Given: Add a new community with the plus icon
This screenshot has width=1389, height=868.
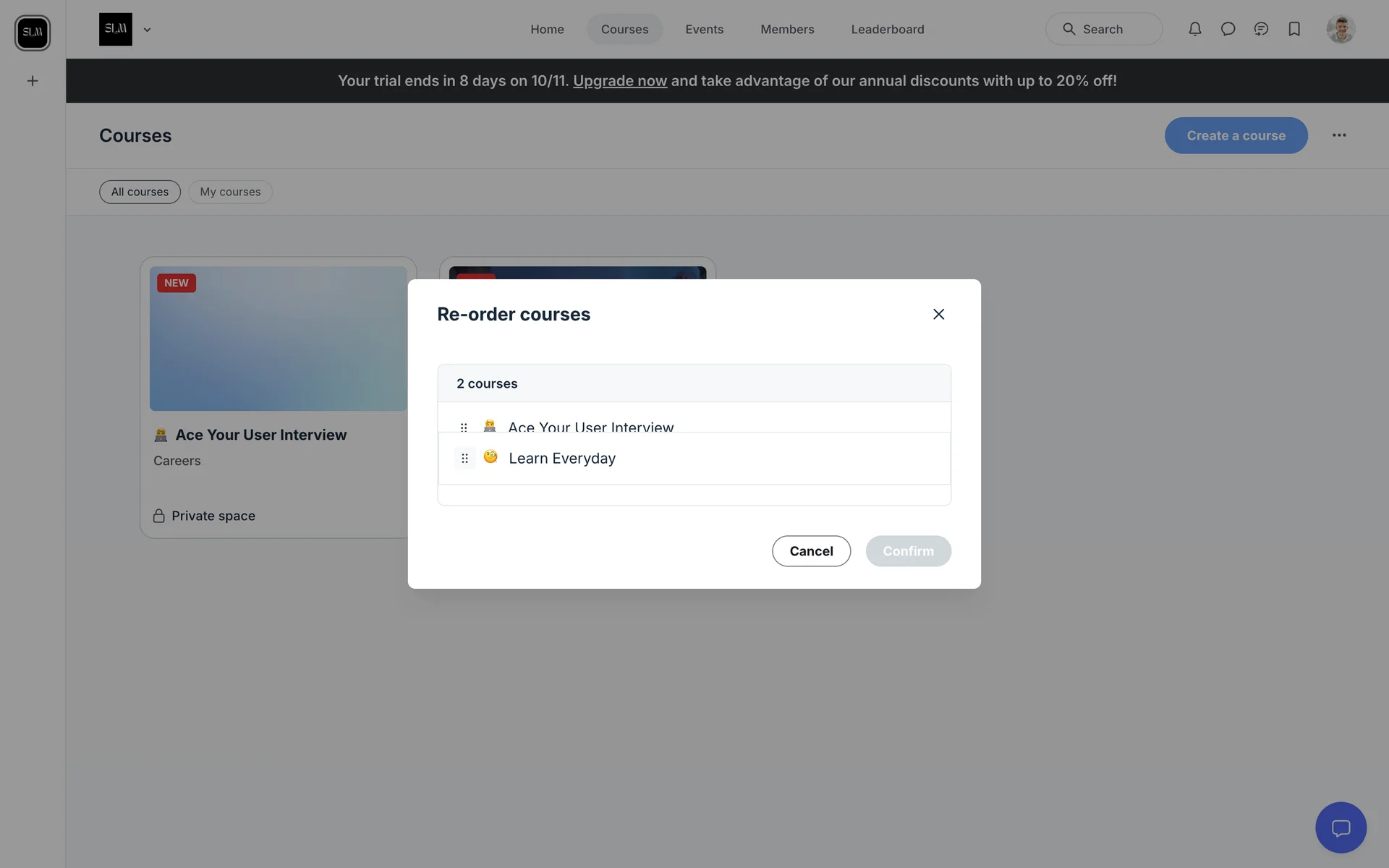Looking at the screenshot, I should tap(33, 80).
